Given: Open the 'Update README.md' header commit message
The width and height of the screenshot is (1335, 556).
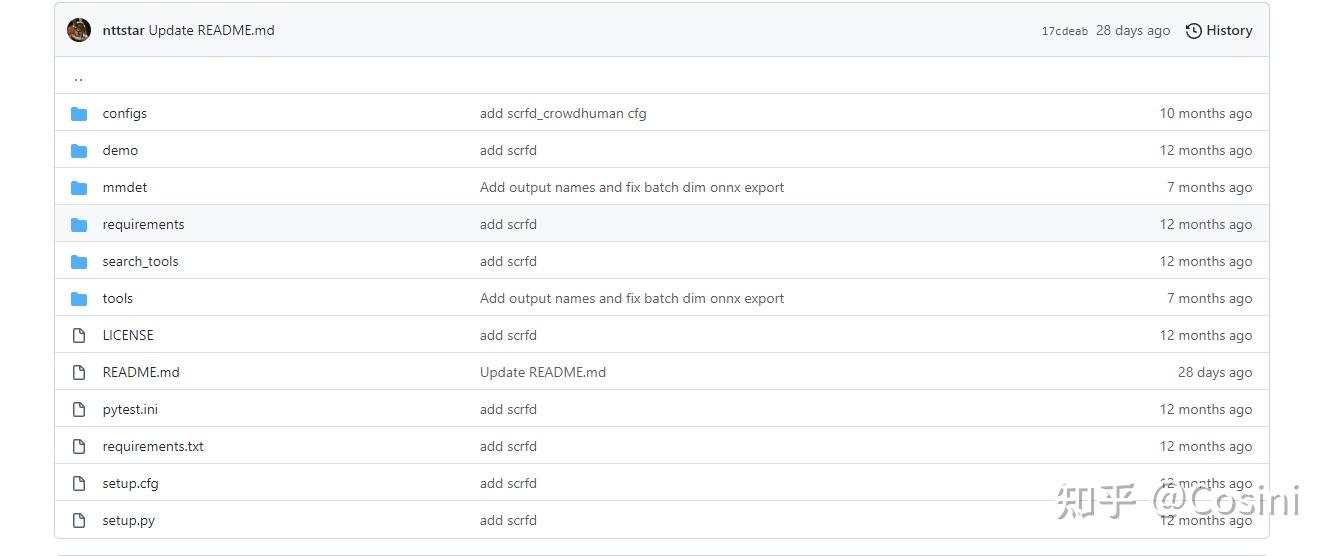Looking at the screenshot, I should [211, 31].
